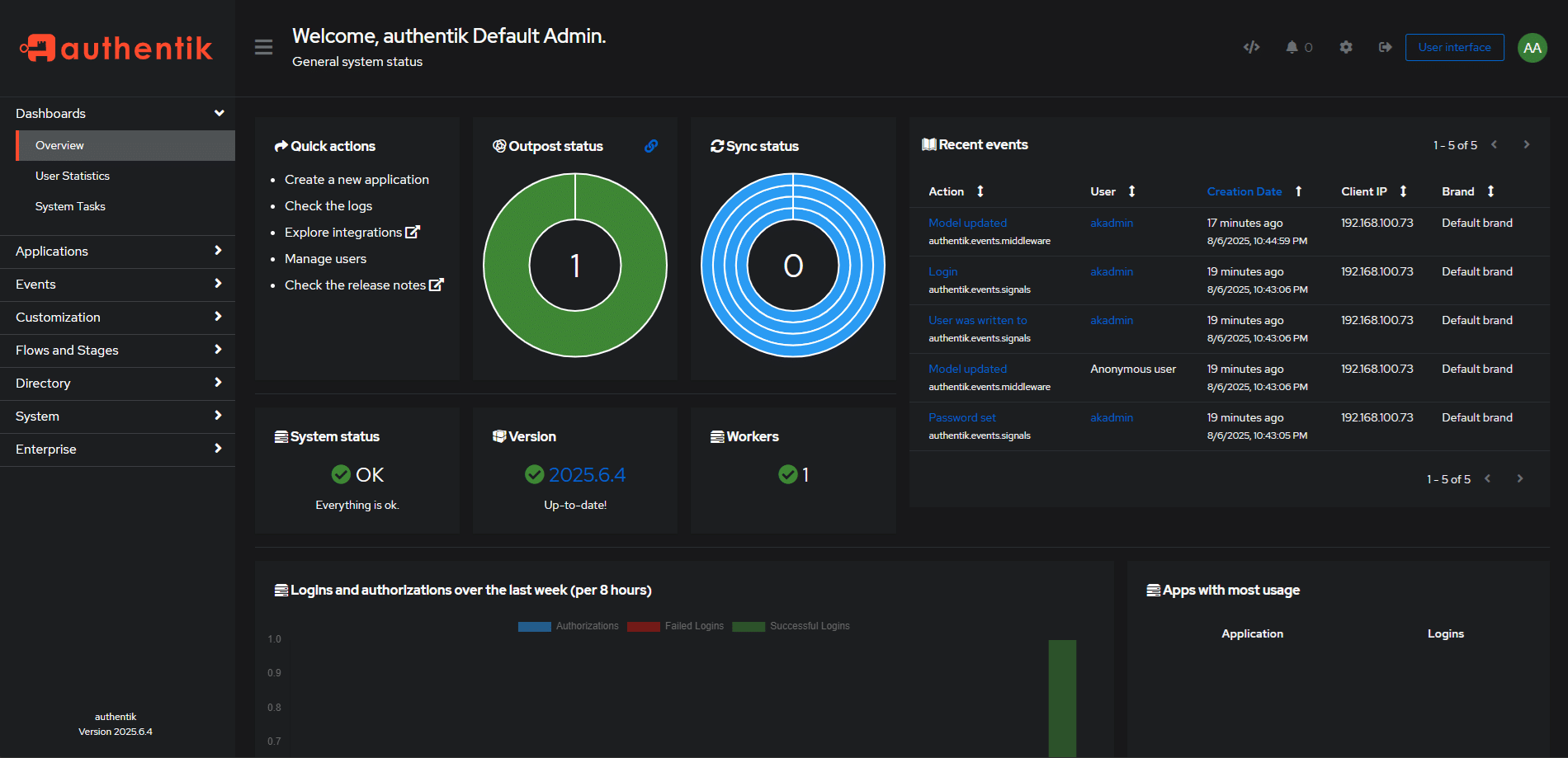Open the Login event link
Viewport: 1568px width, 758px height.
(942, 271)
